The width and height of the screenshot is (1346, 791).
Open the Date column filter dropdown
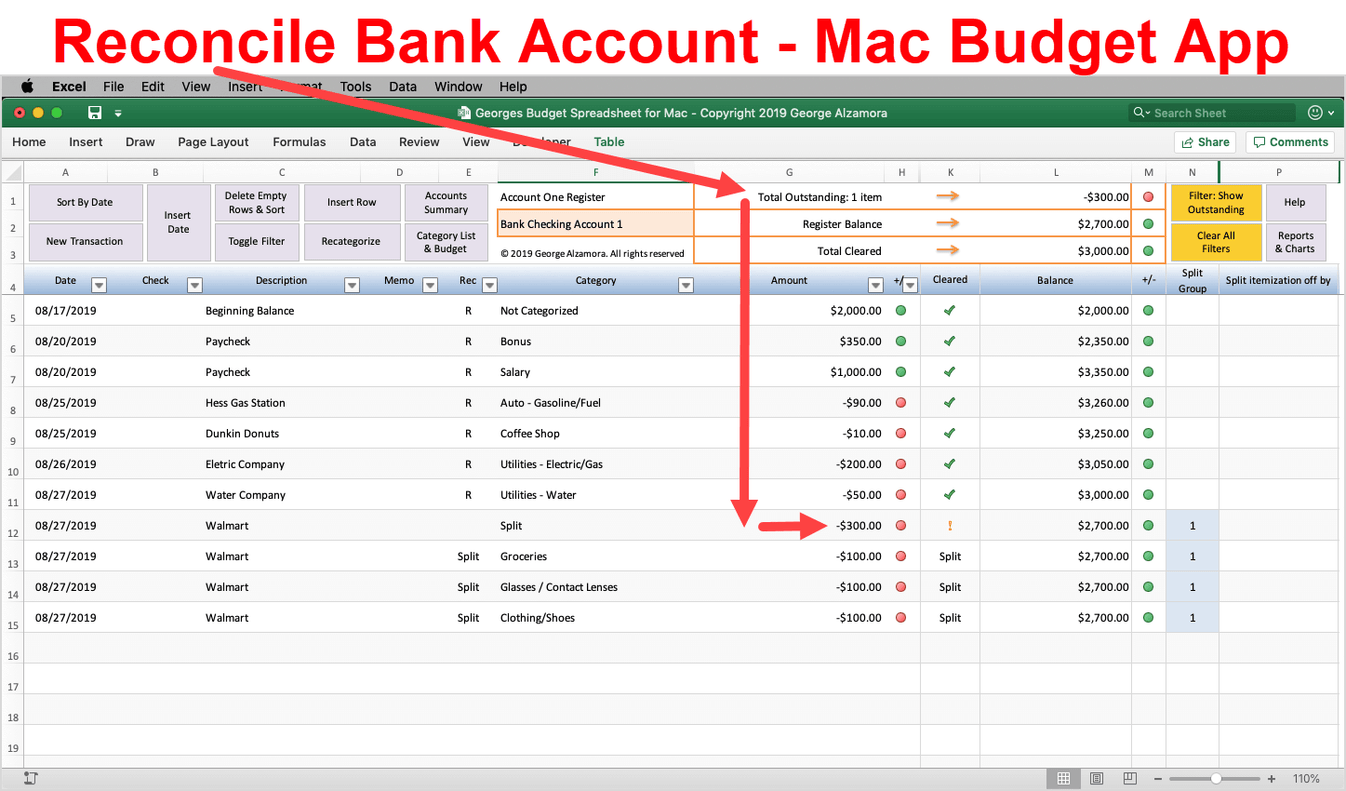click(x=98, y=284)
